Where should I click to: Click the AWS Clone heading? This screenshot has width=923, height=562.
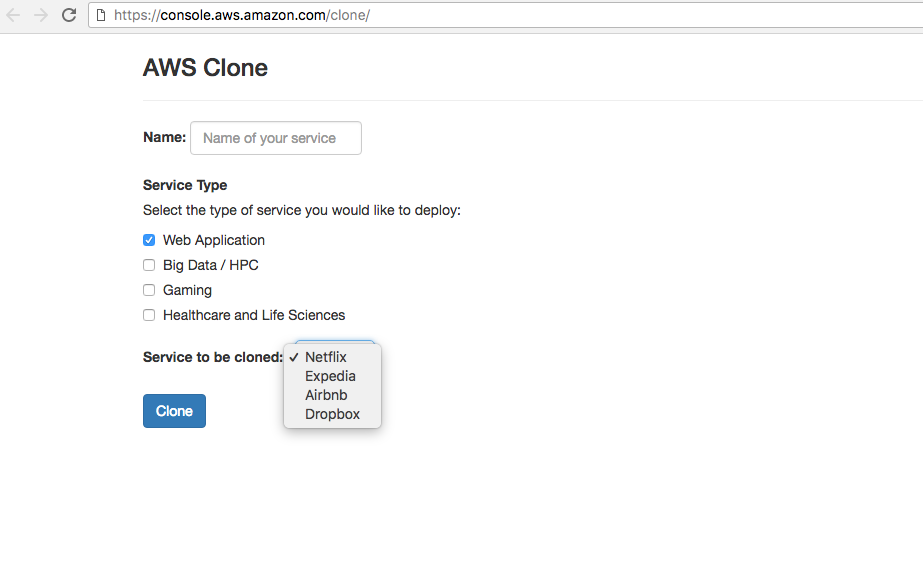pyautogui.click(x=205, y=68)
